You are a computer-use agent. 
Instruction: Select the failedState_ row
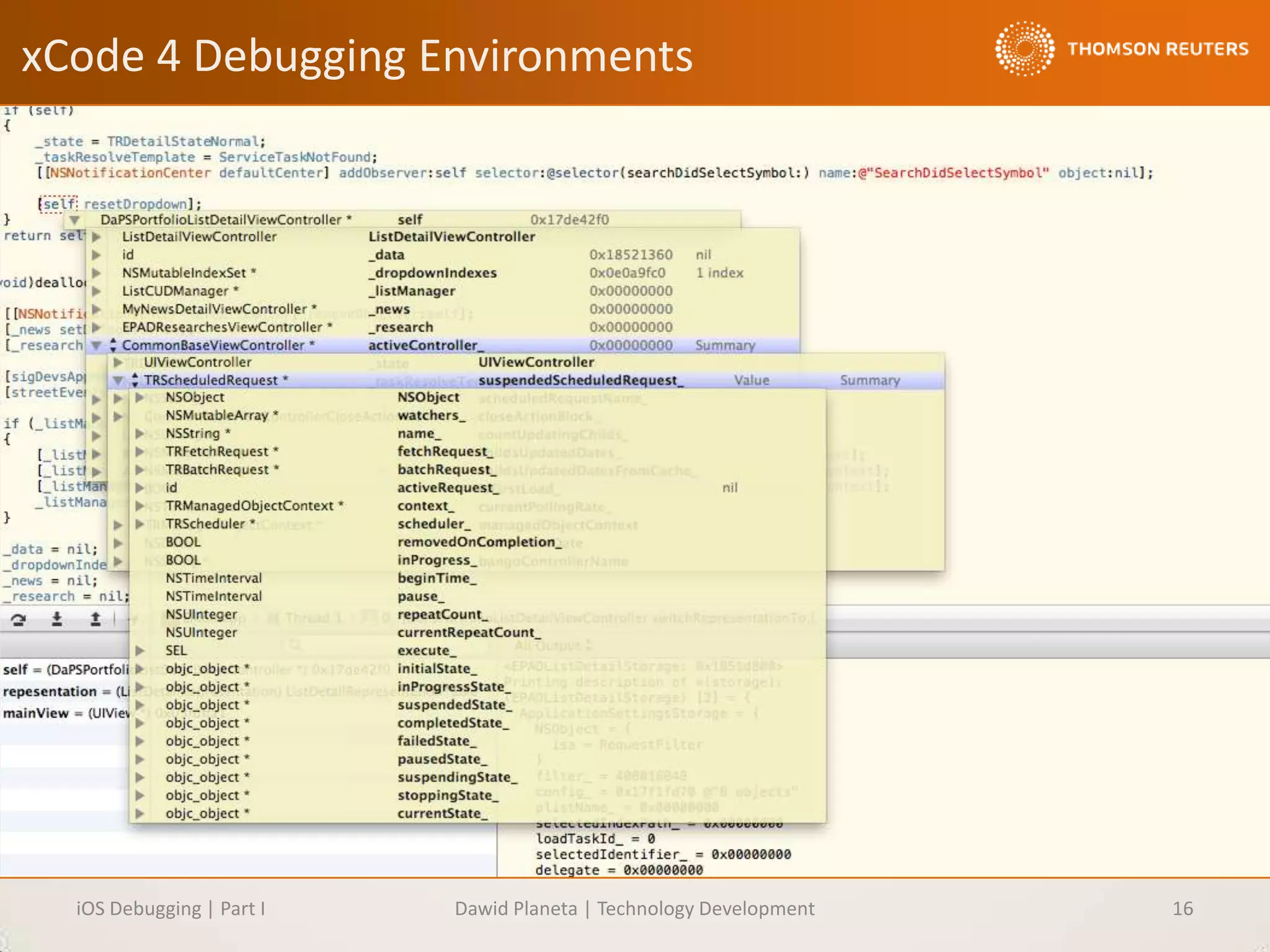pyautogui.click(x=477, y=741)
